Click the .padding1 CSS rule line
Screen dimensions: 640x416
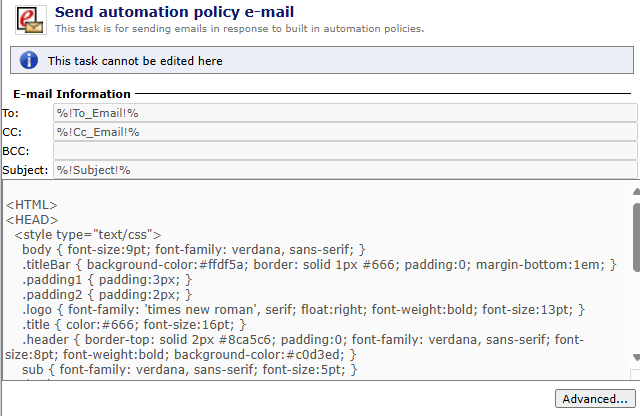tap(106, 280)
